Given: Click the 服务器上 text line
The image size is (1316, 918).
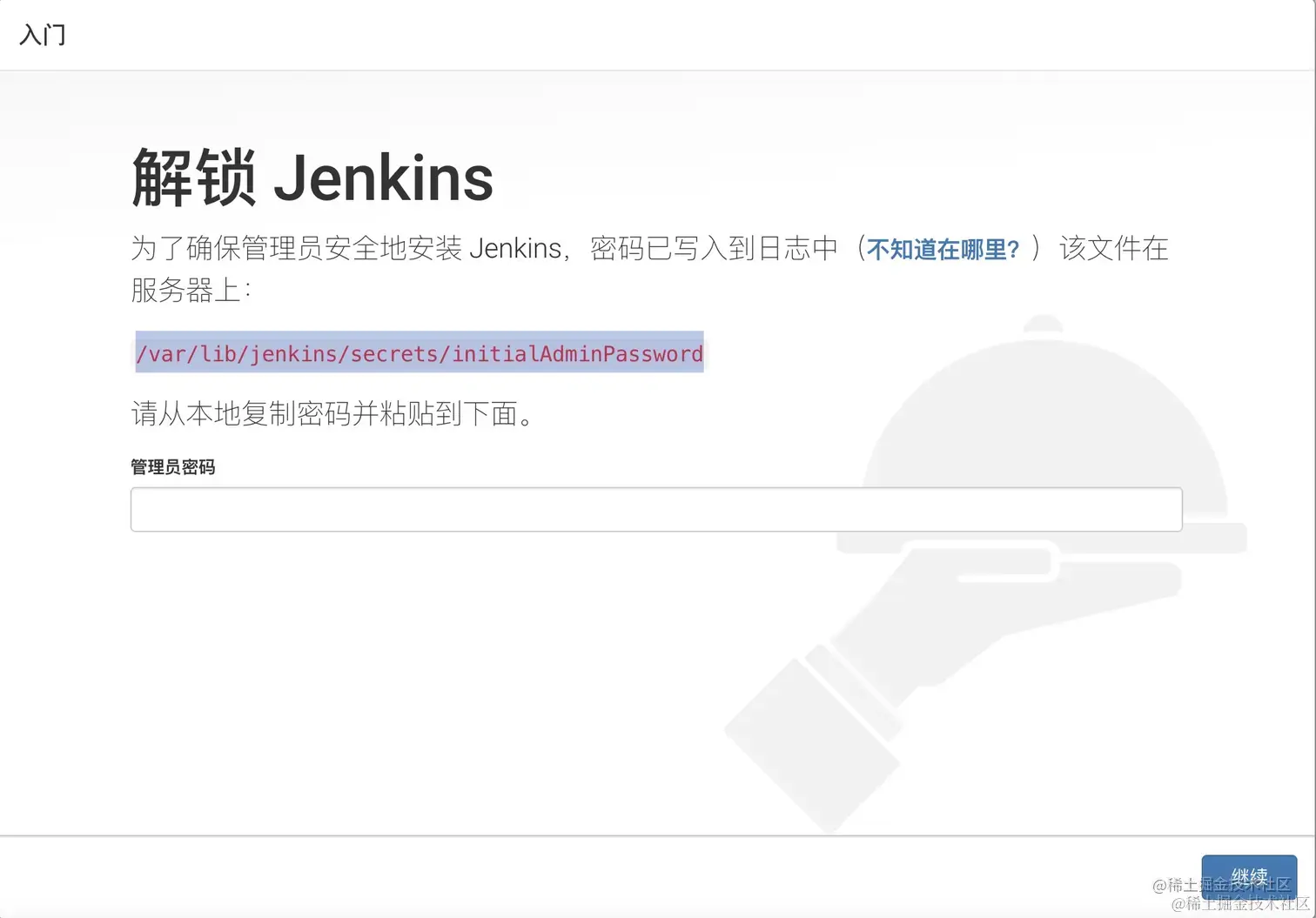Looking at the screenshot, I should [x=191, y=290].
